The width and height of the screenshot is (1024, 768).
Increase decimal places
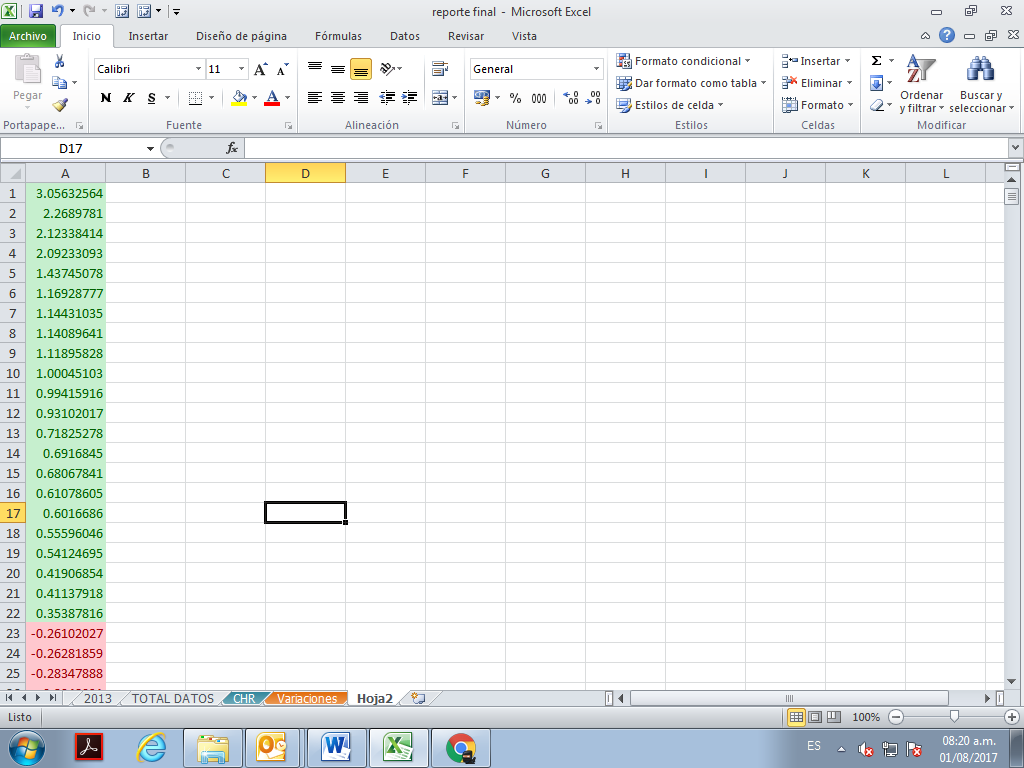(571, 98)
